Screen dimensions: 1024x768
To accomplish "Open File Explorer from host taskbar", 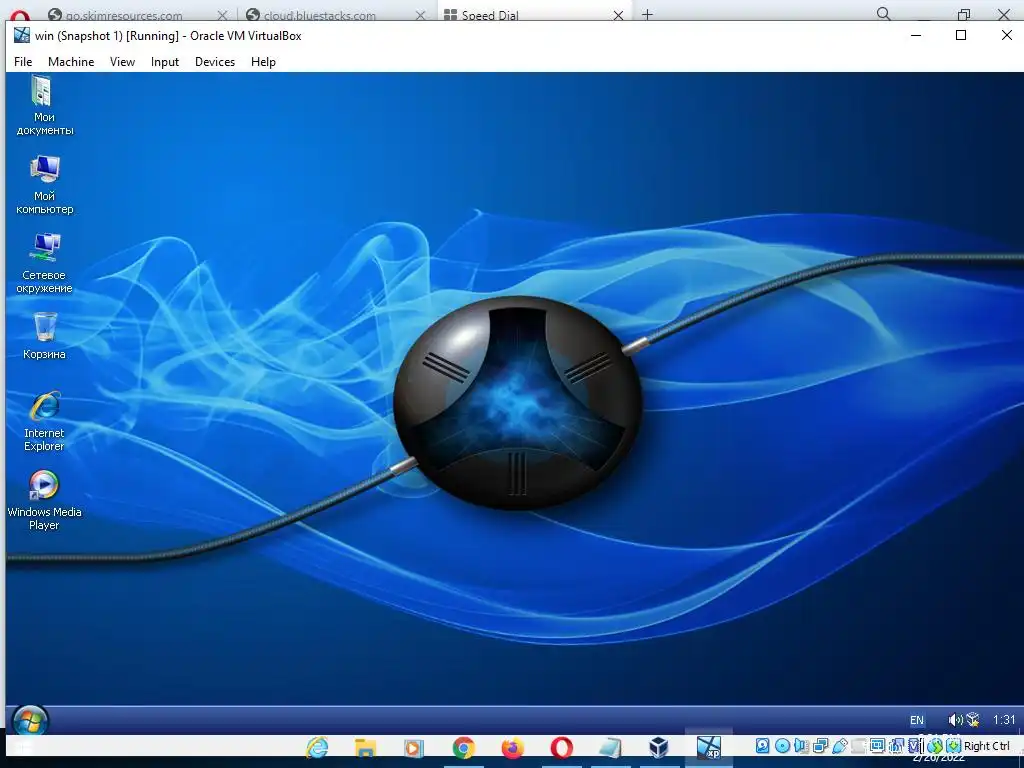I will point(365,747).
